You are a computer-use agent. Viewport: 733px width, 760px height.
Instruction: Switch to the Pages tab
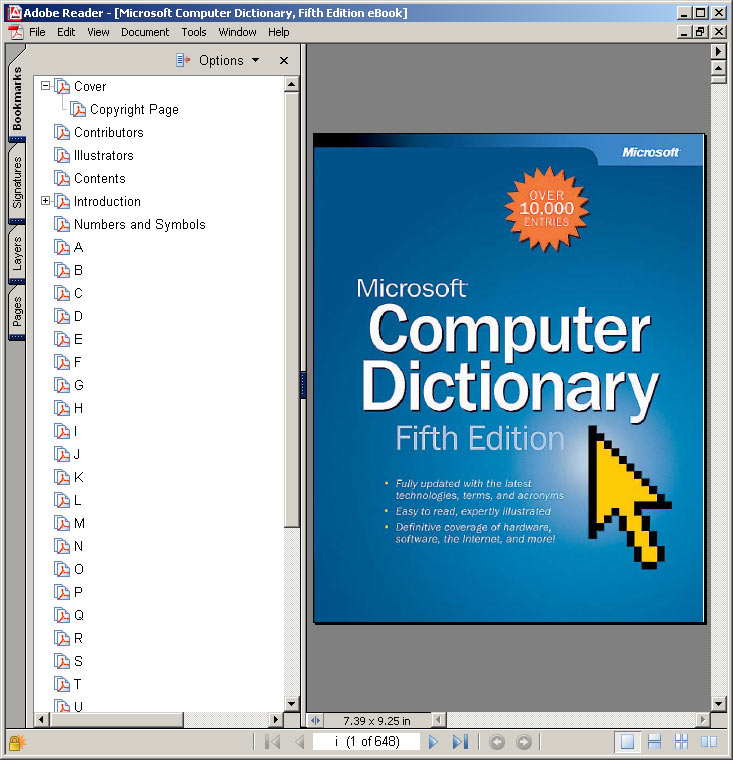tap(17, 312)
